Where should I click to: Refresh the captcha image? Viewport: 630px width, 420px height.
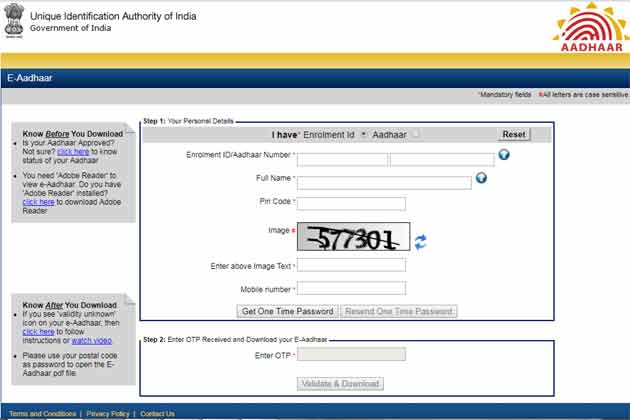[421, 241]
